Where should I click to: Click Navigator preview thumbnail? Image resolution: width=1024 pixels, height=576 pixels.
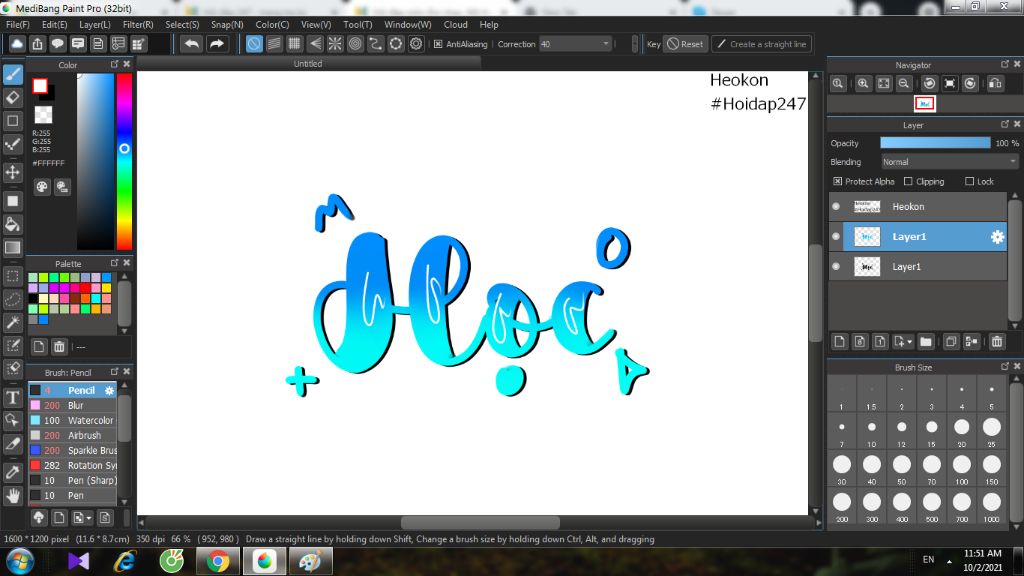click(925, 104)
